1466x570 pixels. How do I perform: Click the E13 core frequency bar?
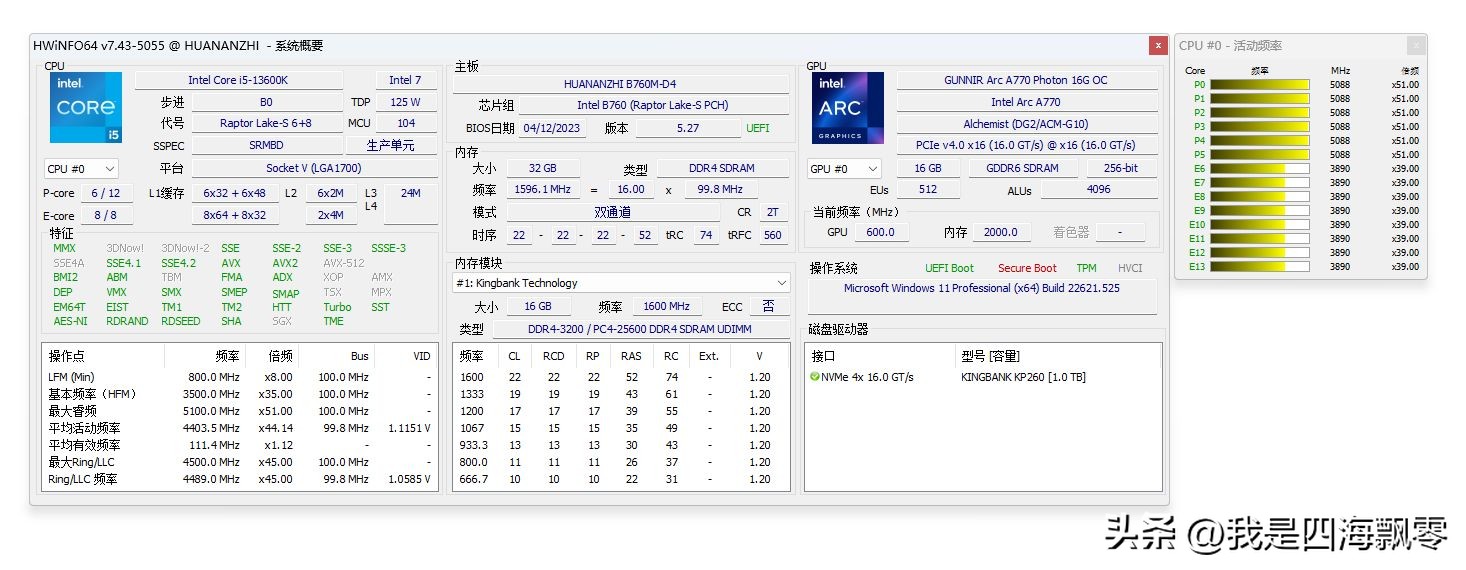[1260, 267]
